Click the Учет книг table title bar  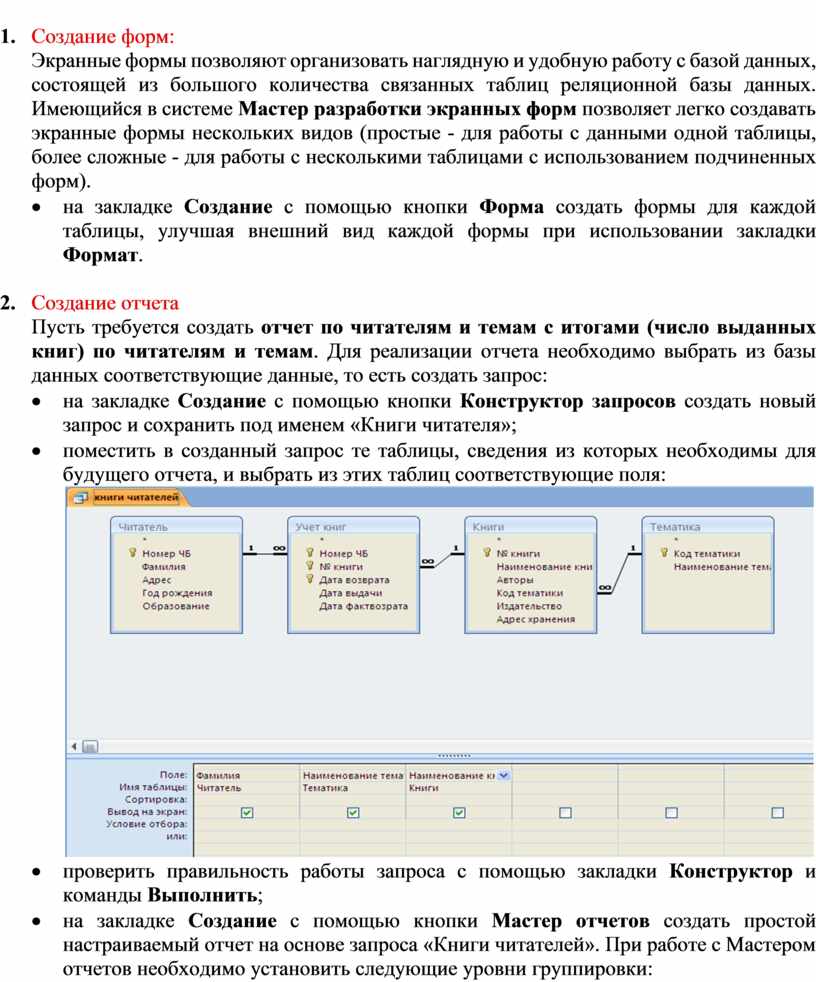tap(353, 527)
